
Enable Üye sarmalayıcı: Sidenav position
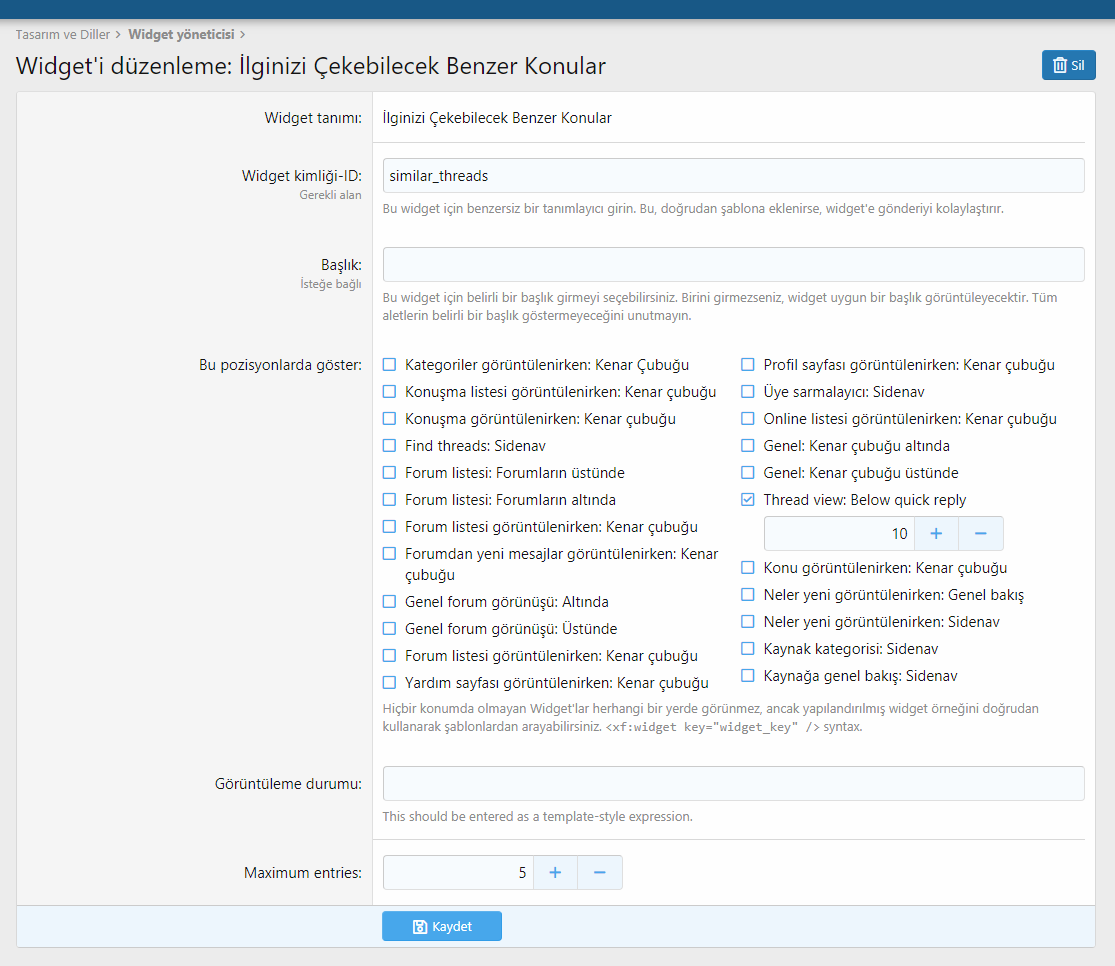point(748,392)
